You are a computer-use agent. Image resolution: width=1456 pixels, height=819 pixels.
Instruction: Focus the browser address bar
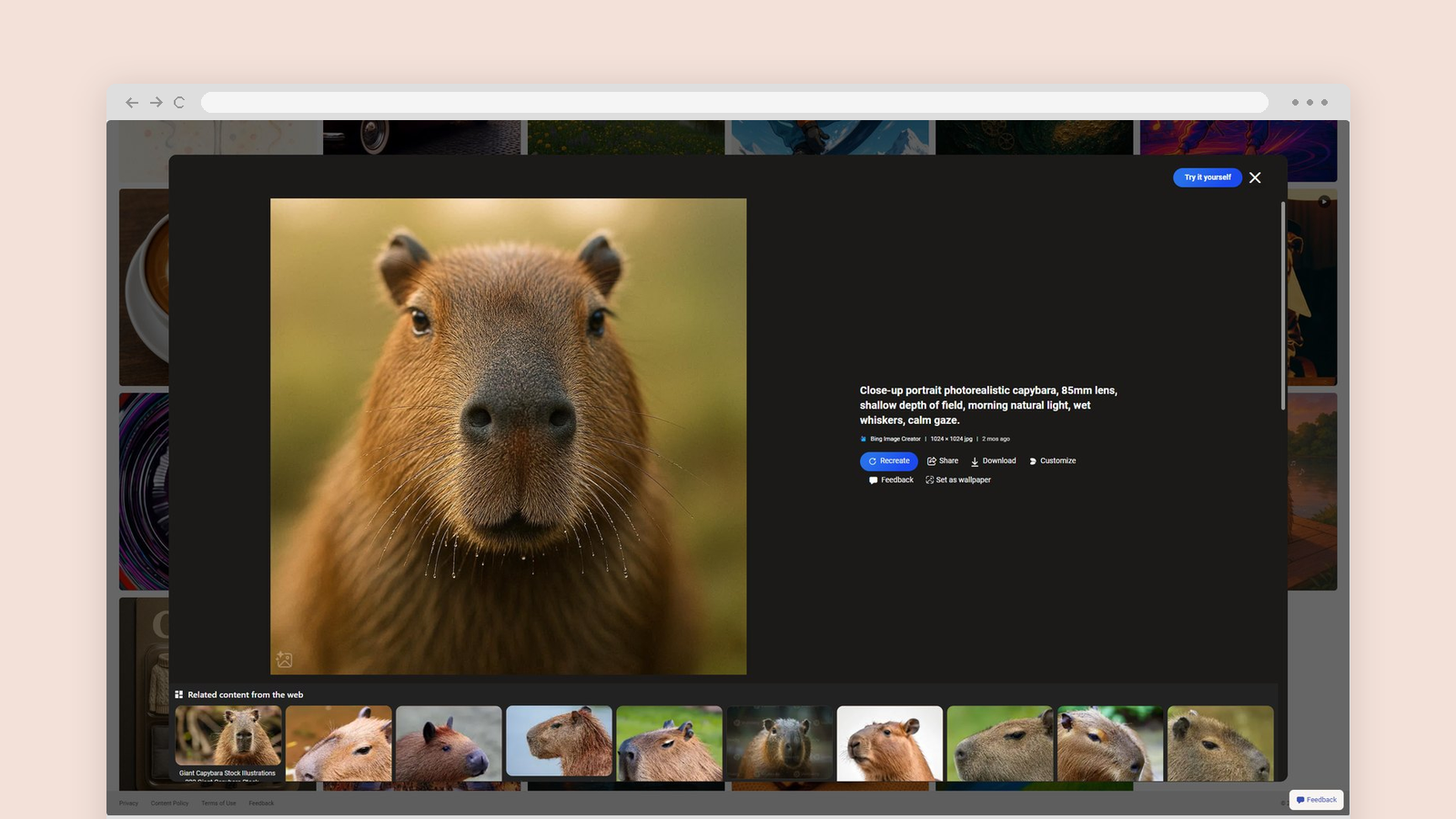coord(734,103)
